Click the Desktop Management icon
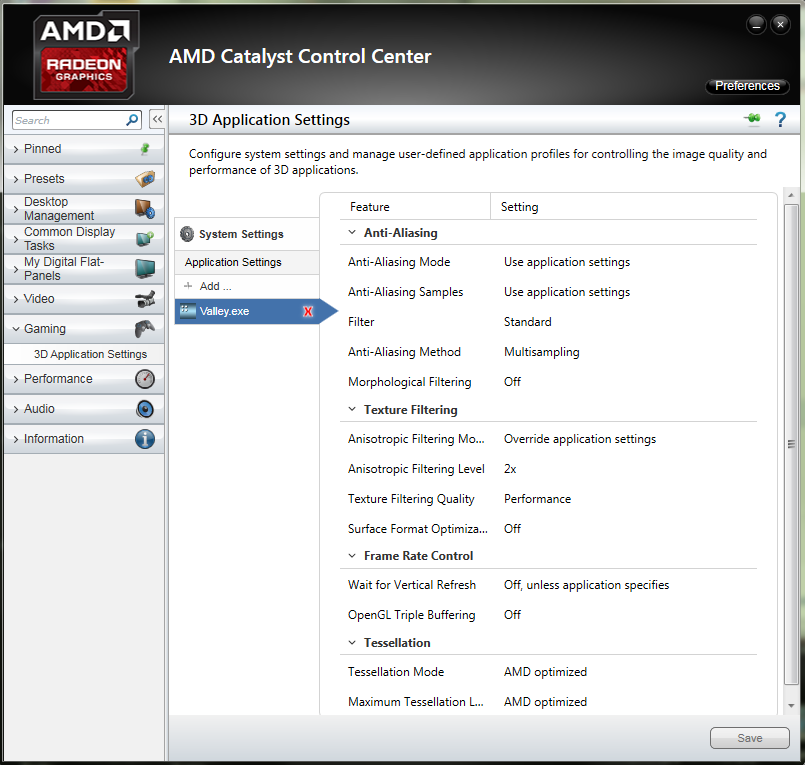Image resolution: width=805 pixels, height=765 pixels. [x=145, y=208]
